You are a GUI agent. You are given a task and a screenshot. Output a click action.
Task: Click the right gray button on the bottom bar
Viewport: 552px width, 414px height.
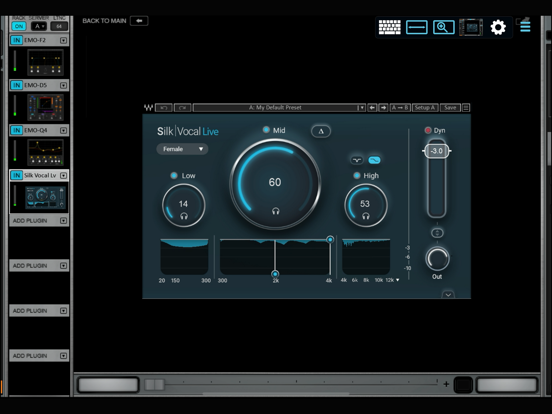click(507, 385)
